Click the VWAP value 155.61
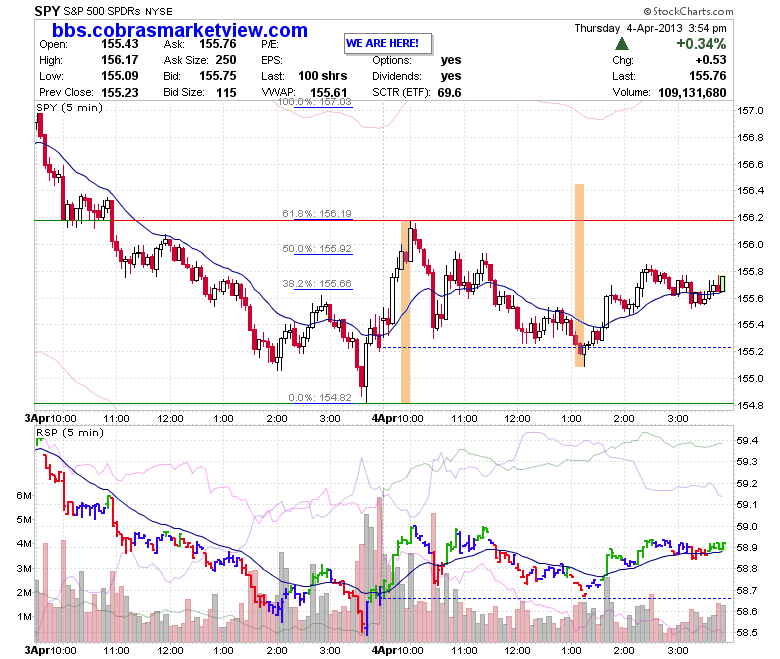This screenshot has width=780, height=659. coord(329,93)
